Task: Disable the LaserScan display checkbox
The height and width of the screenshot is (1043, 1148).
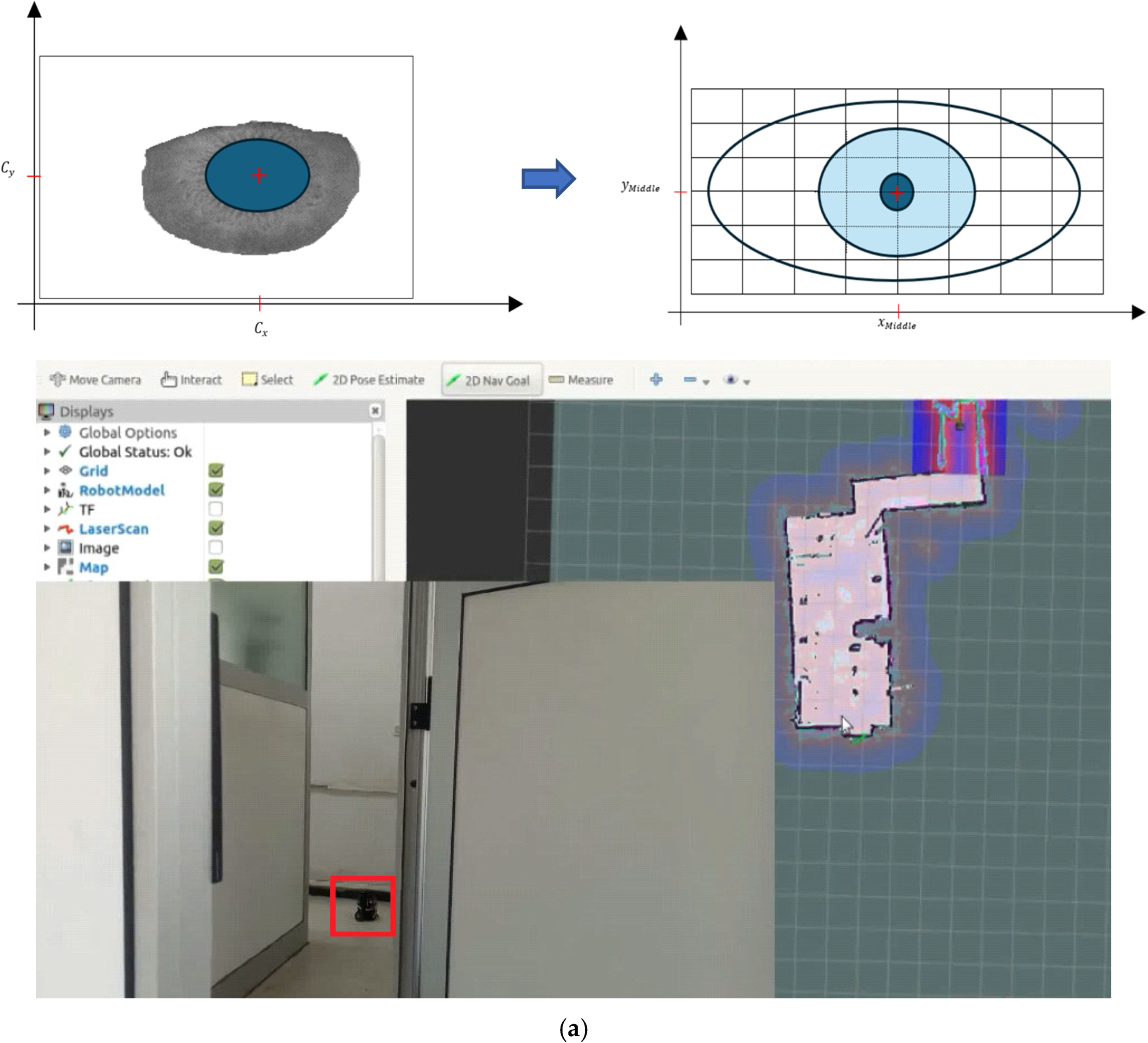Action: click(216, 528)
